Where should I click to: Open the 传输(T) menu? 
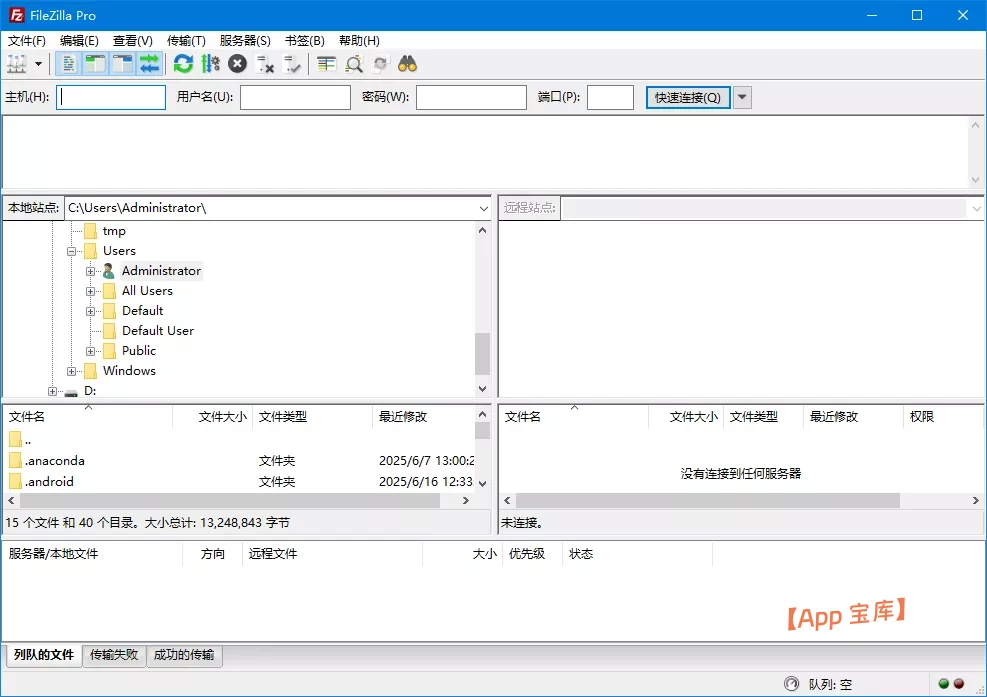click(x=186, y=41)
